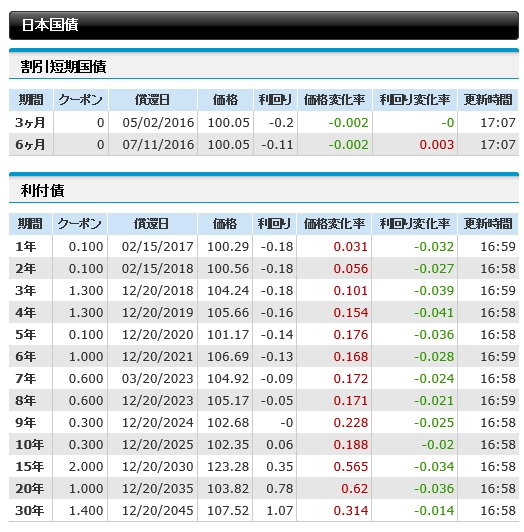Select redemption date 02/15/2018
This screenshot has height=532, width=524.
click(157, 268)
